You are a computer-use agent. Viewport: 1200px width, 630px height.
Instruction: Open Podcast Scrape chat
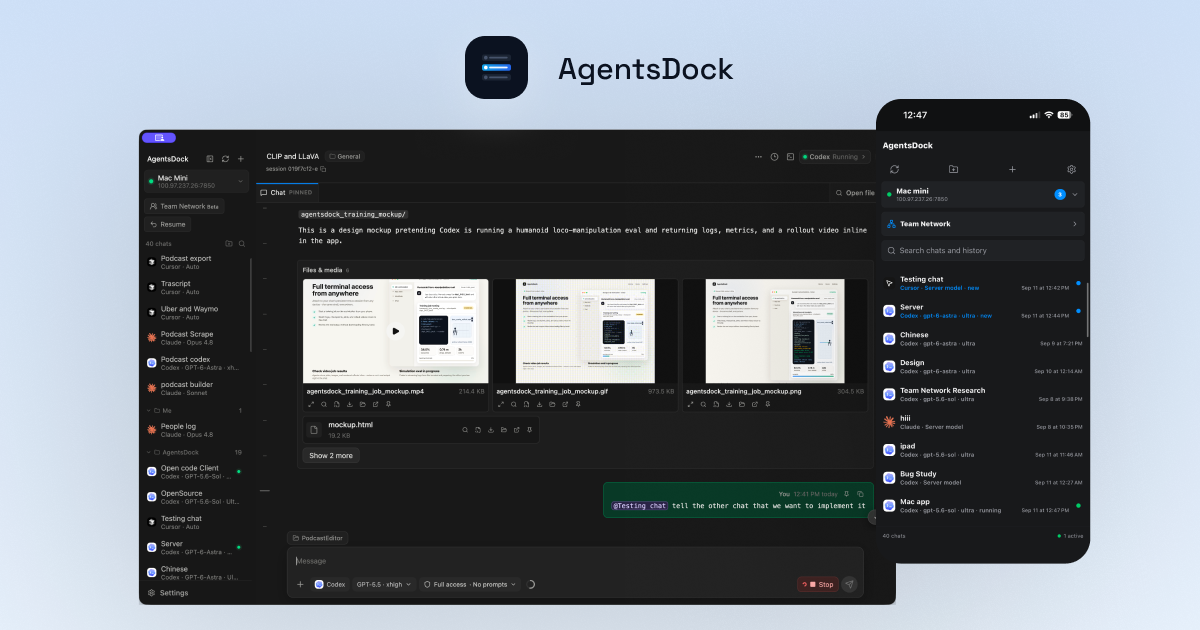coord(195,338)
